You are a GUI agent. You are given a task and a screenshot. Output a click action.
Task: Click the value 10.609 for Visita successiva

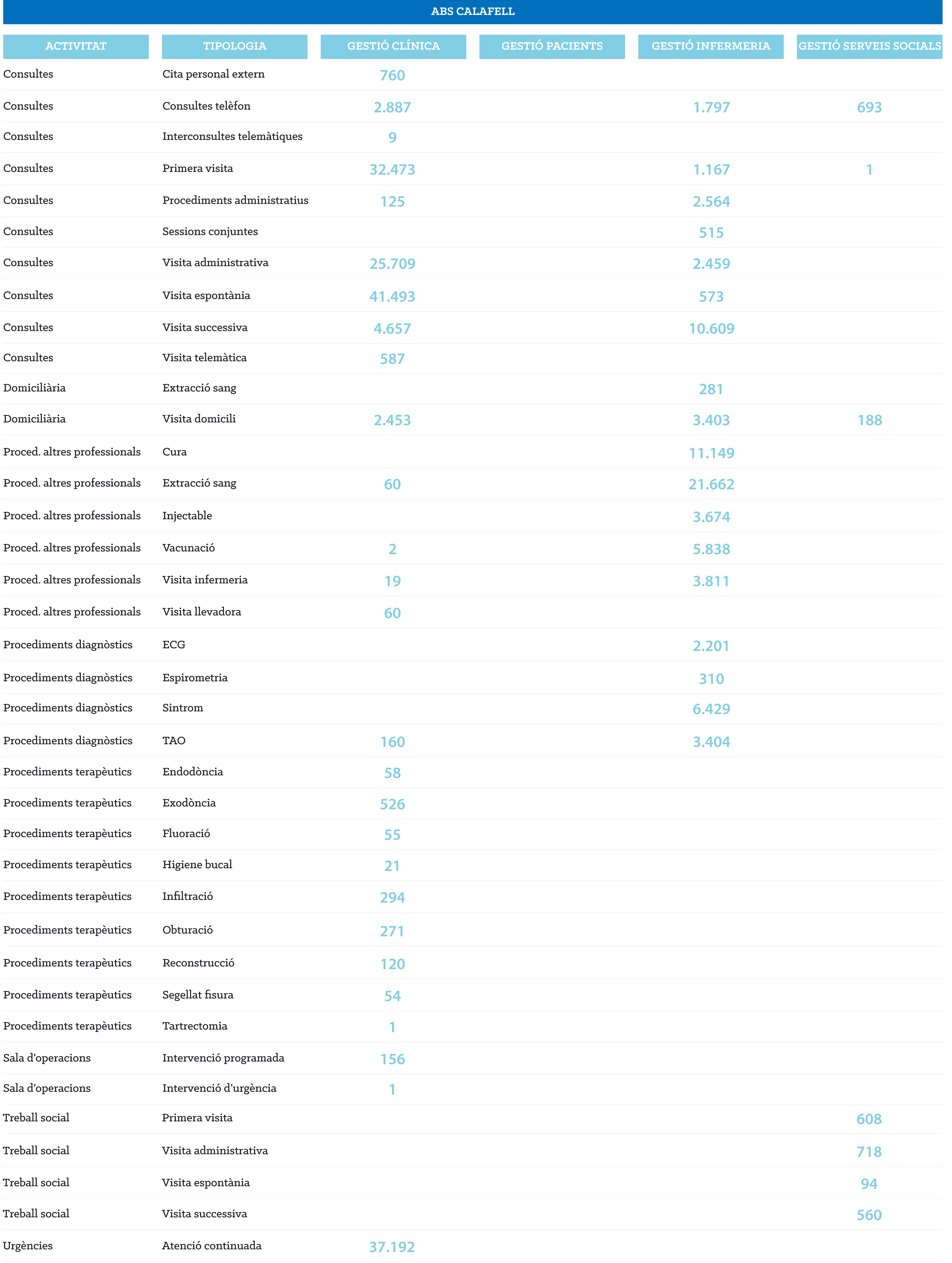pos(712,329)
